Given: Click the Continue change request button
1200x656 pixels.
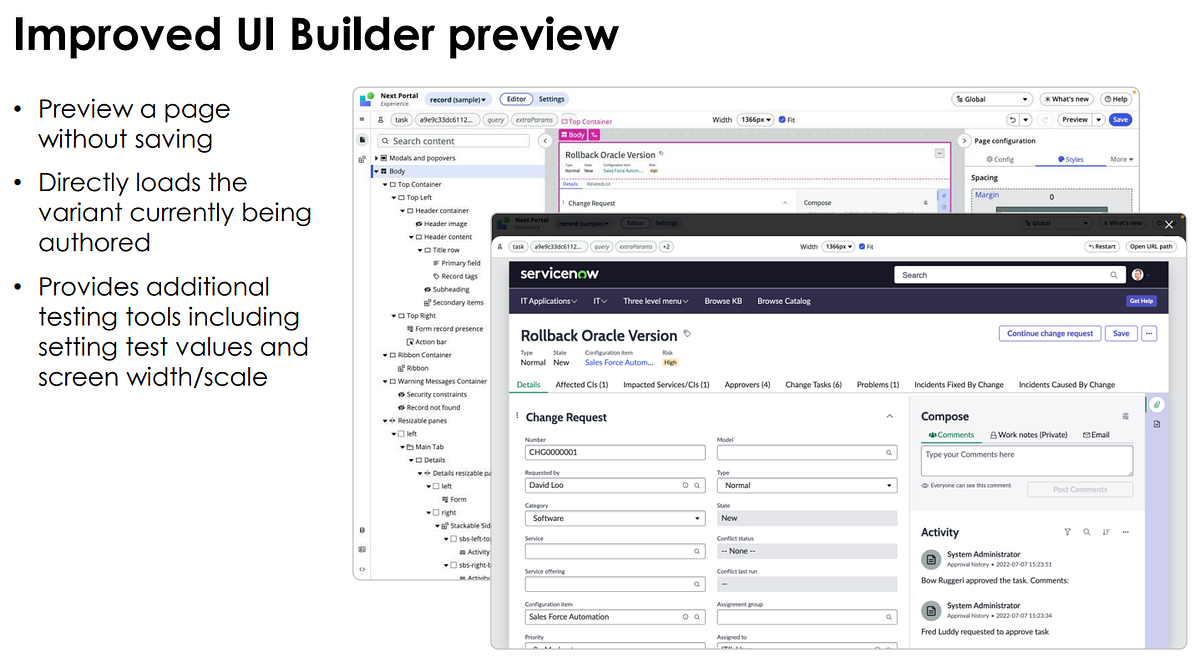Looking at the screenshot, I should (x=1050, y=333).
